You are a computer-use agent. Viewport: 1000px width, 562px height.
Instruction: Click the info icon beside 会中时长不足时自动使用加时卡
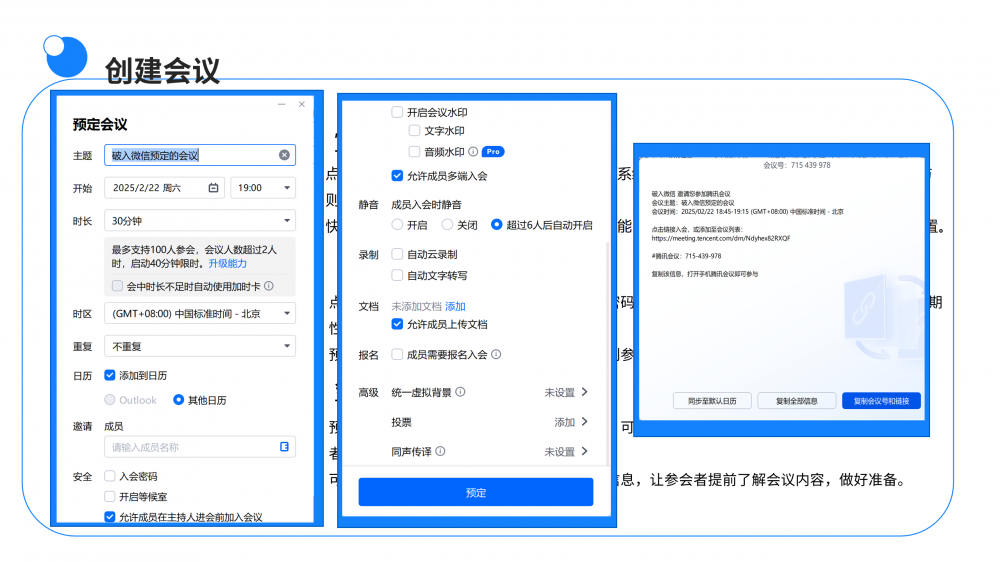[269, 286]
